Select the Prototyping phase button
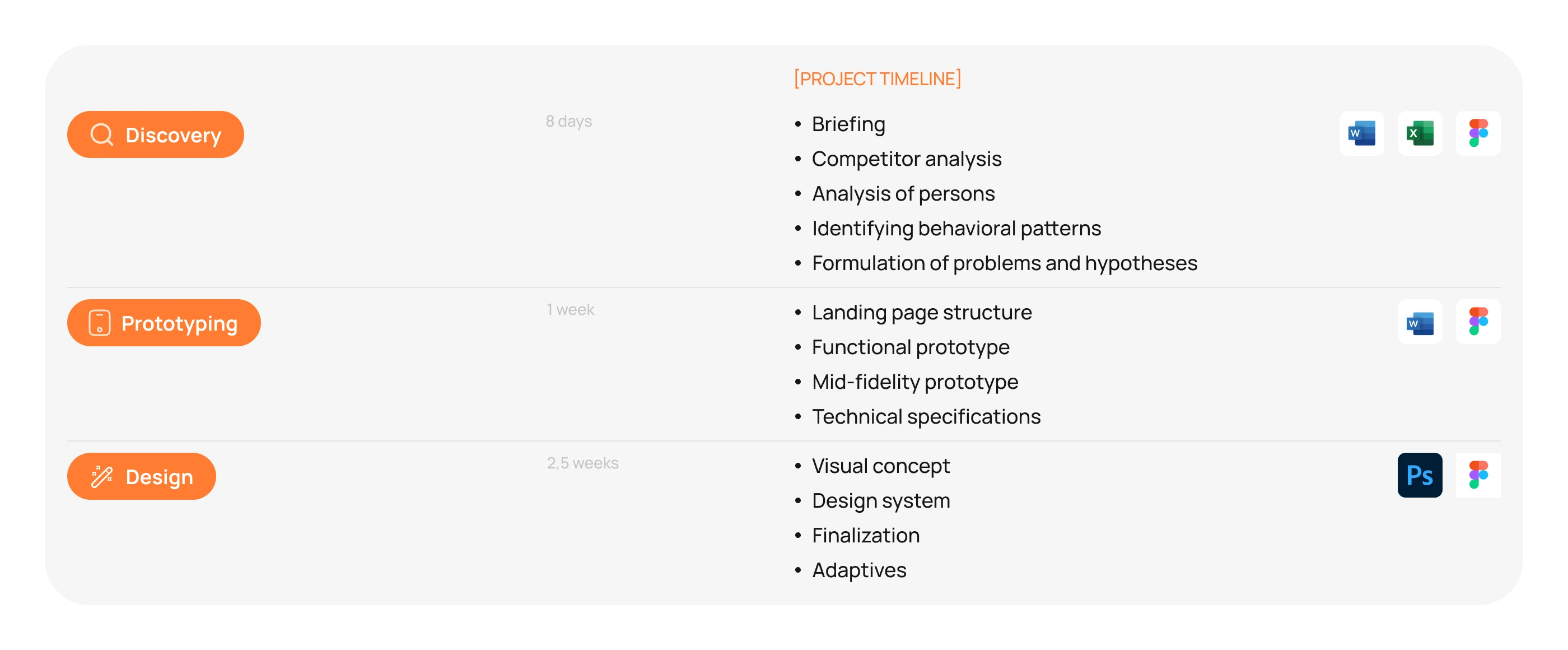 (x=164, y=323)
